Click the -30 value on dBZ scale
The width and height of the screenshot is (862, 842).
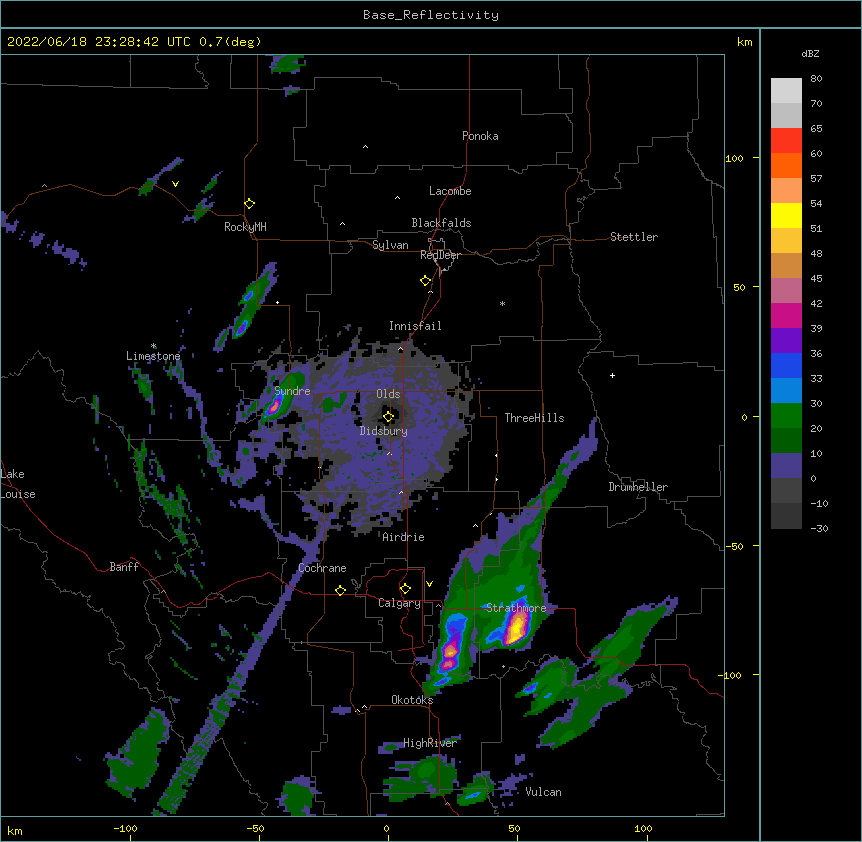click(x=819, y=528)
